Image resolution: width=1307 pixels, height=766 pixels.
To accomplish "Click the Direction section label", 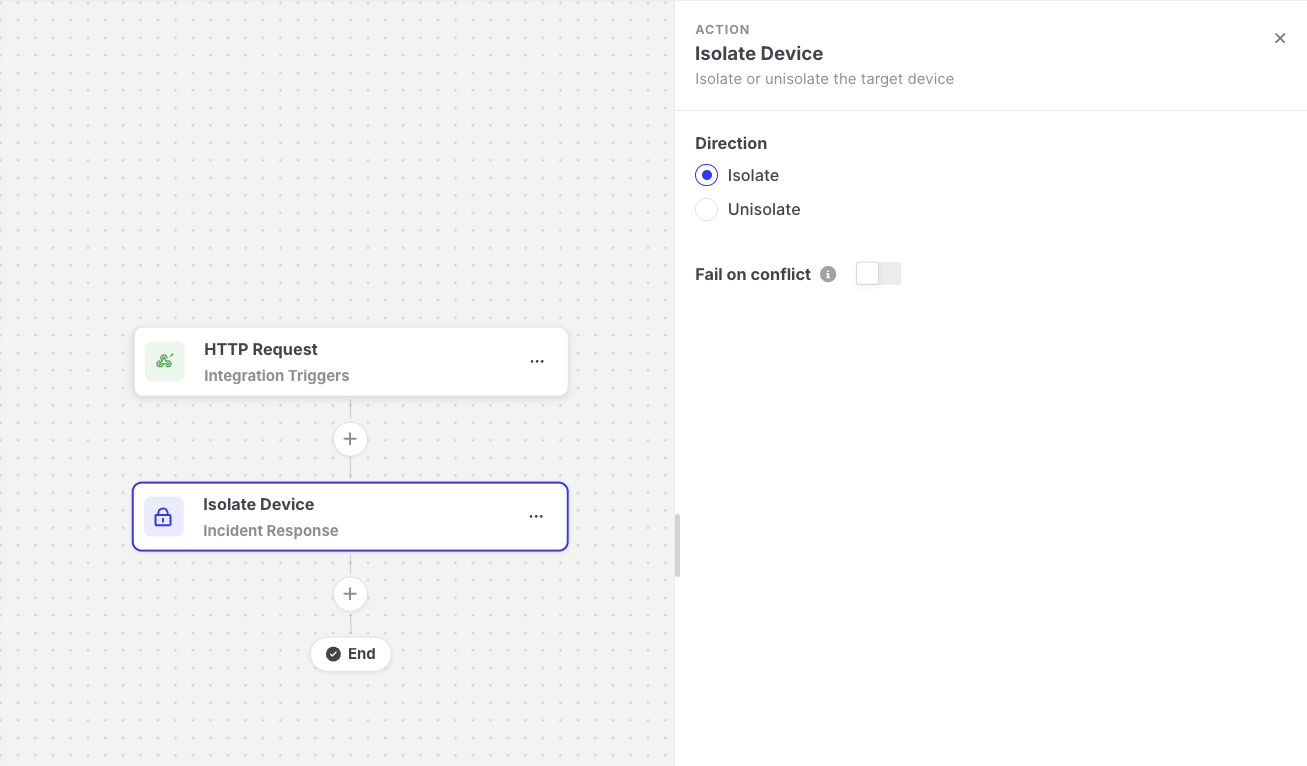I will (731, 143).
